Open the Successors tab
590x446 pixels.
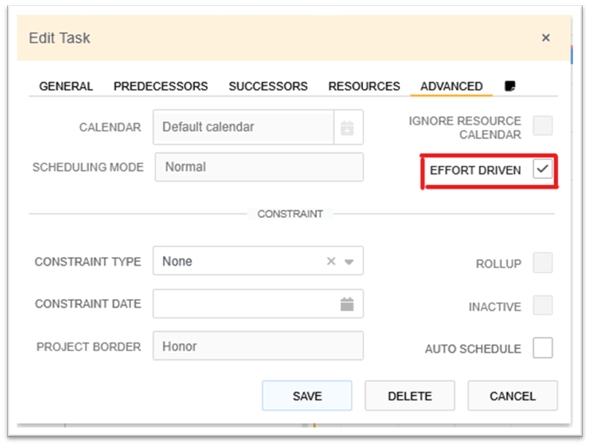268,87
